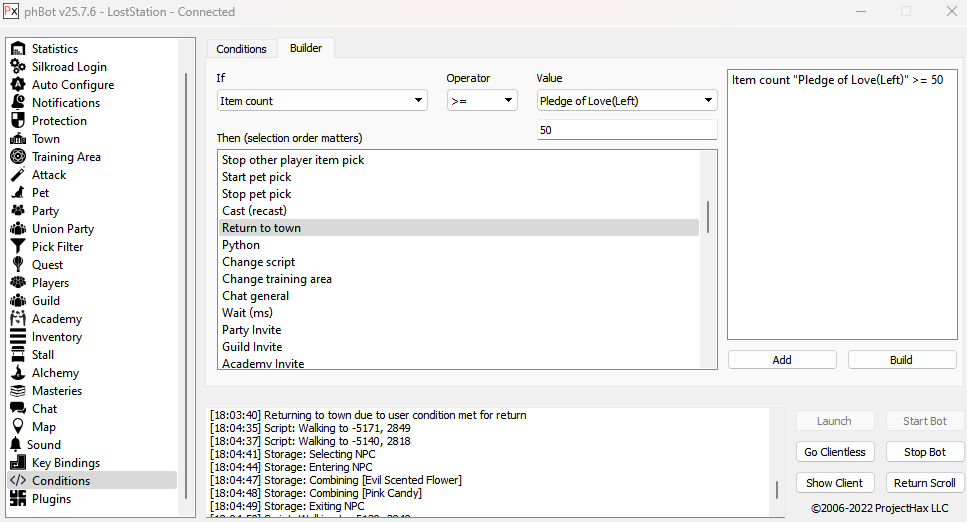Switch to the Conditions tab

click(x=241, y=48)
